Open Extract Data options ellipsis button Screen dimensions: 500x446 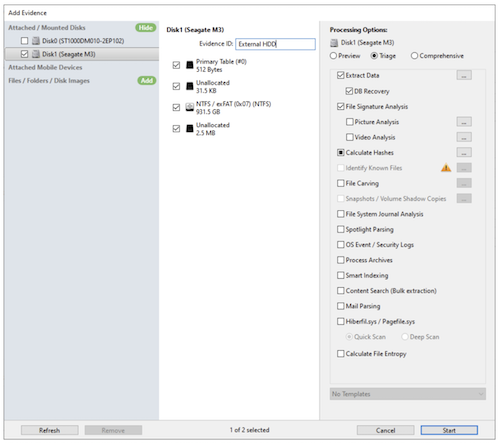pyautogui.click(x=464, y=75)
